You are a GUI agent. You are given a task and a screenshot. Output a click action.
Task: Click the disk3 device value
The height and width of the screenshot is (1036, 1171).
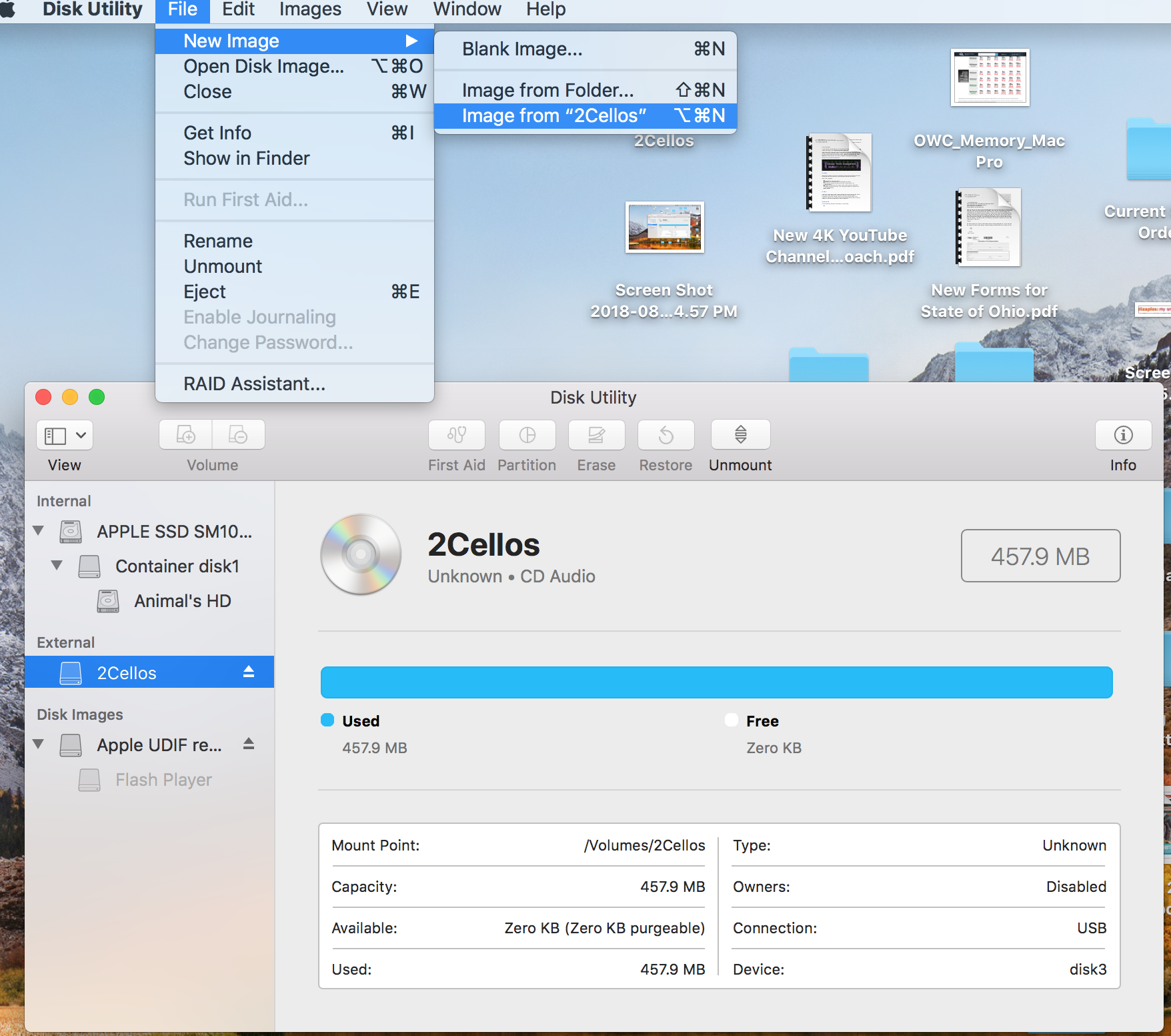click(x=1088, y=970)
